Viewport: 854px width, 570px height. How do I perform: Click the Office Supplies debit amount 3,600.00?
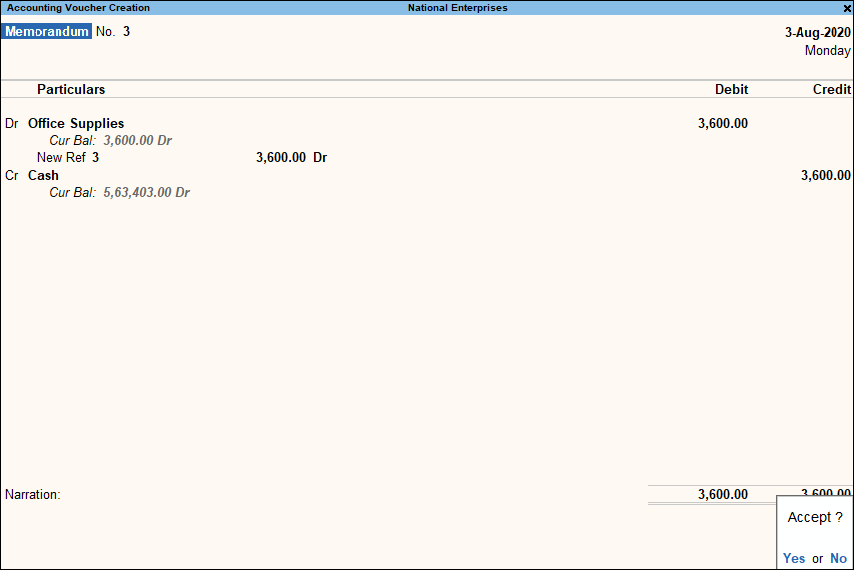(723, 124)
